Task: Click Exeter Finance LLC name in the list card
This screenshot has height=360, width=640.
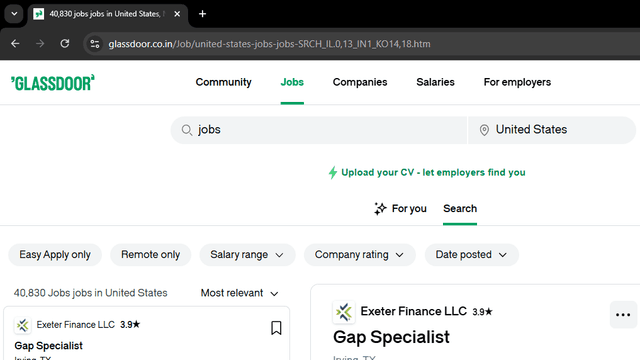Action: tap(76, 324)
